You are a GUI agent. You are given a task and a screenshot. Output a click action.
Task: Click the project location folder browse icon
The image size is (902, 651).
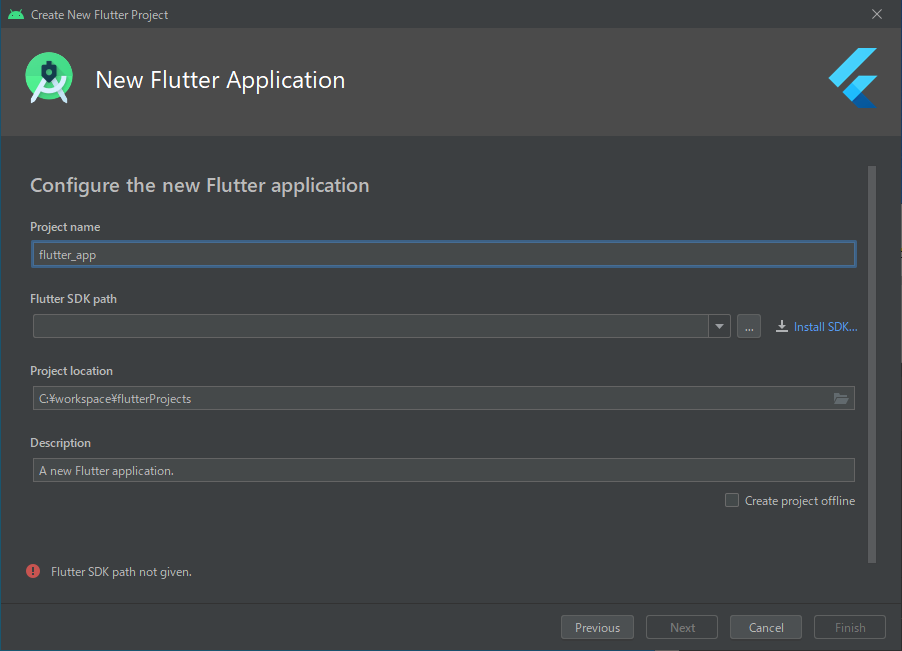tap(840, 399)
